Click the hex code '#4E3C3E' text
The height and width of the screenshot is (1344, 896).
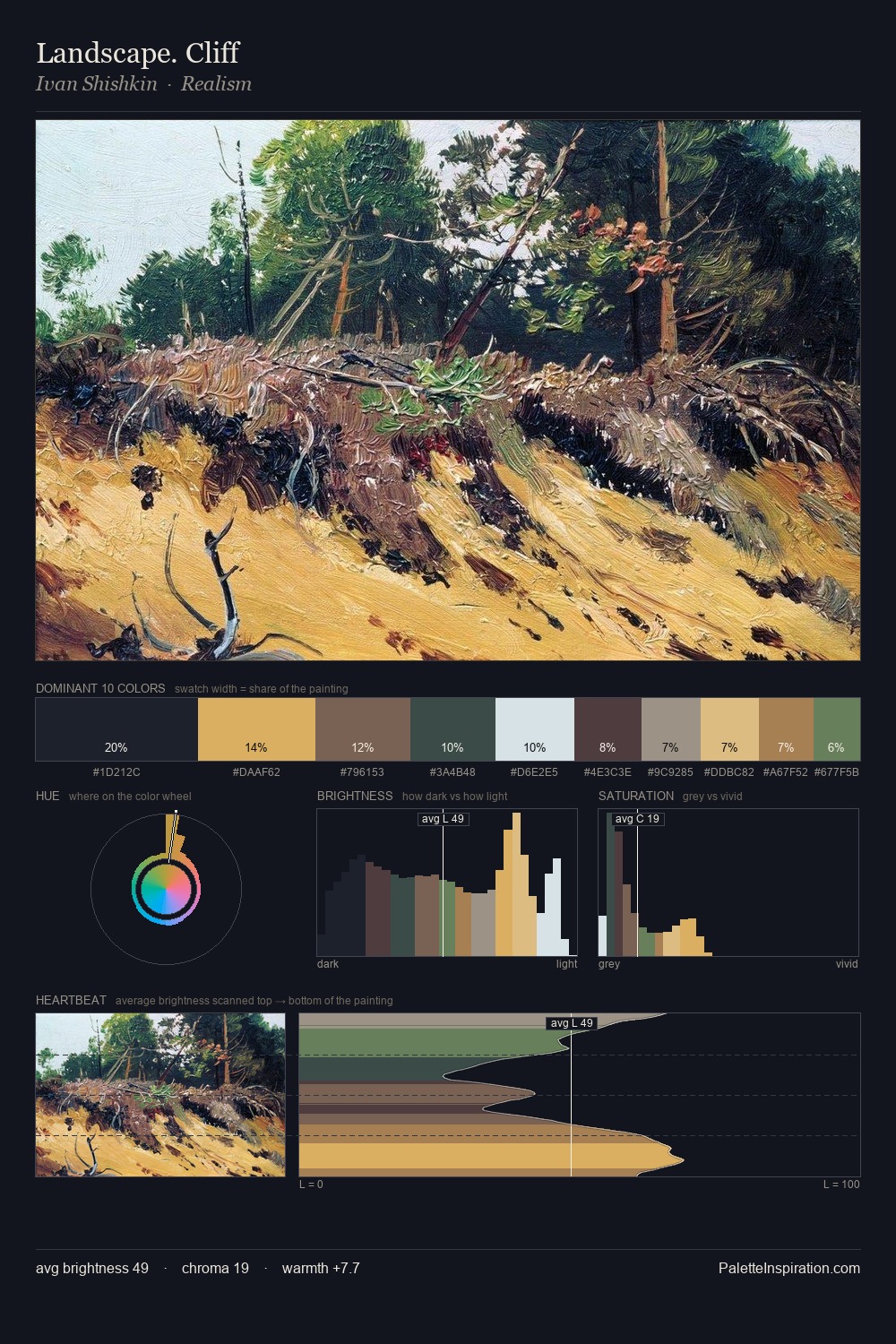pos(607,771)
